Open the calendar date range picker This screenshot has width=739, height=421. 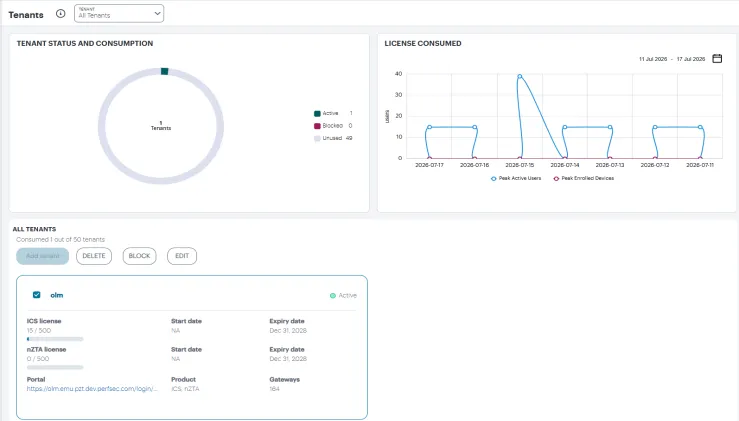pos(717,58)
